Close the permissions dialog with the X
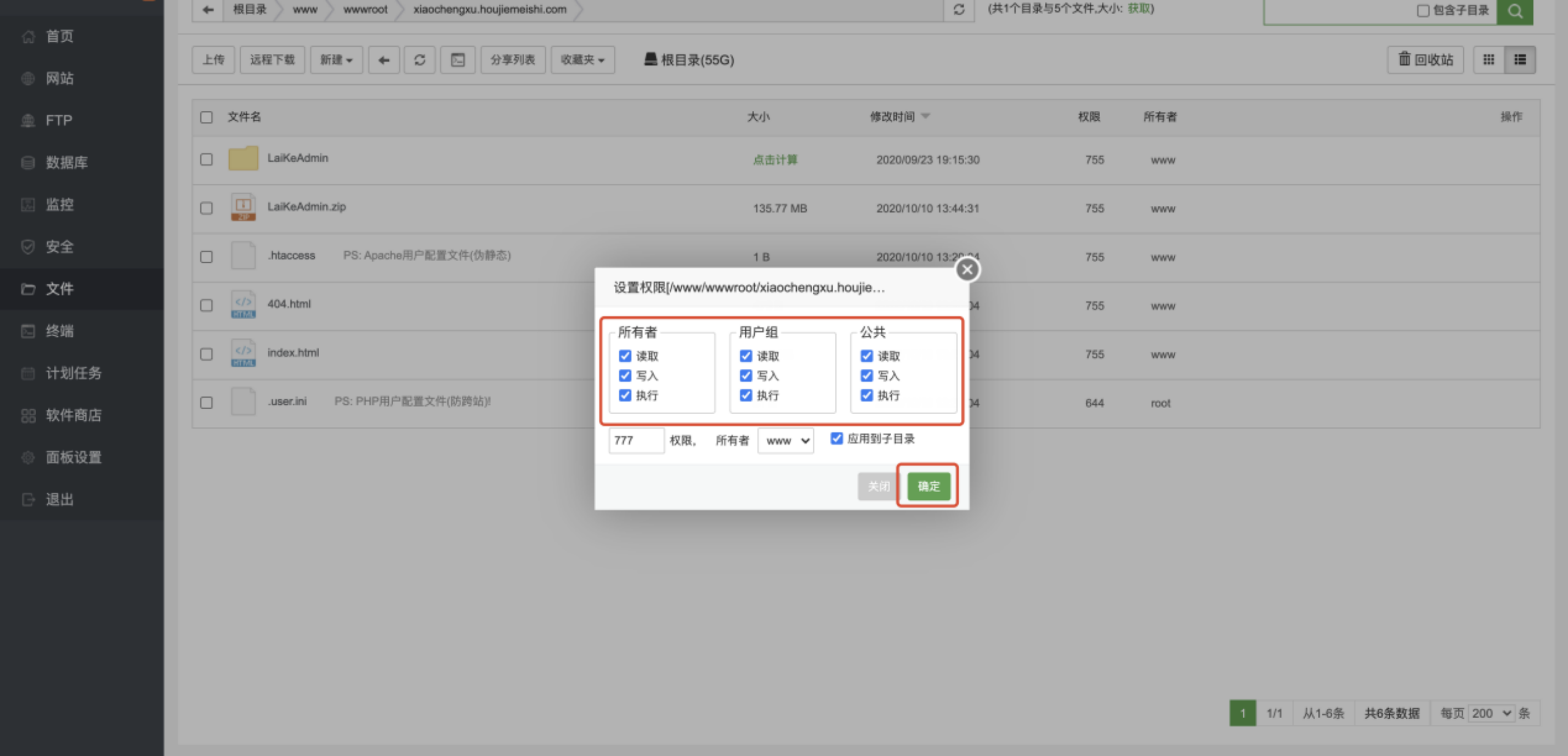 (967, 270)
